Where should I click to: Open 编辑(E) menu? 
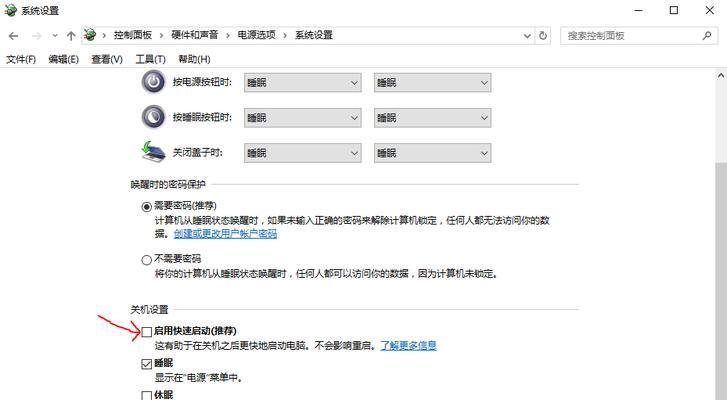pyautogui.click(x=64, y=59)
